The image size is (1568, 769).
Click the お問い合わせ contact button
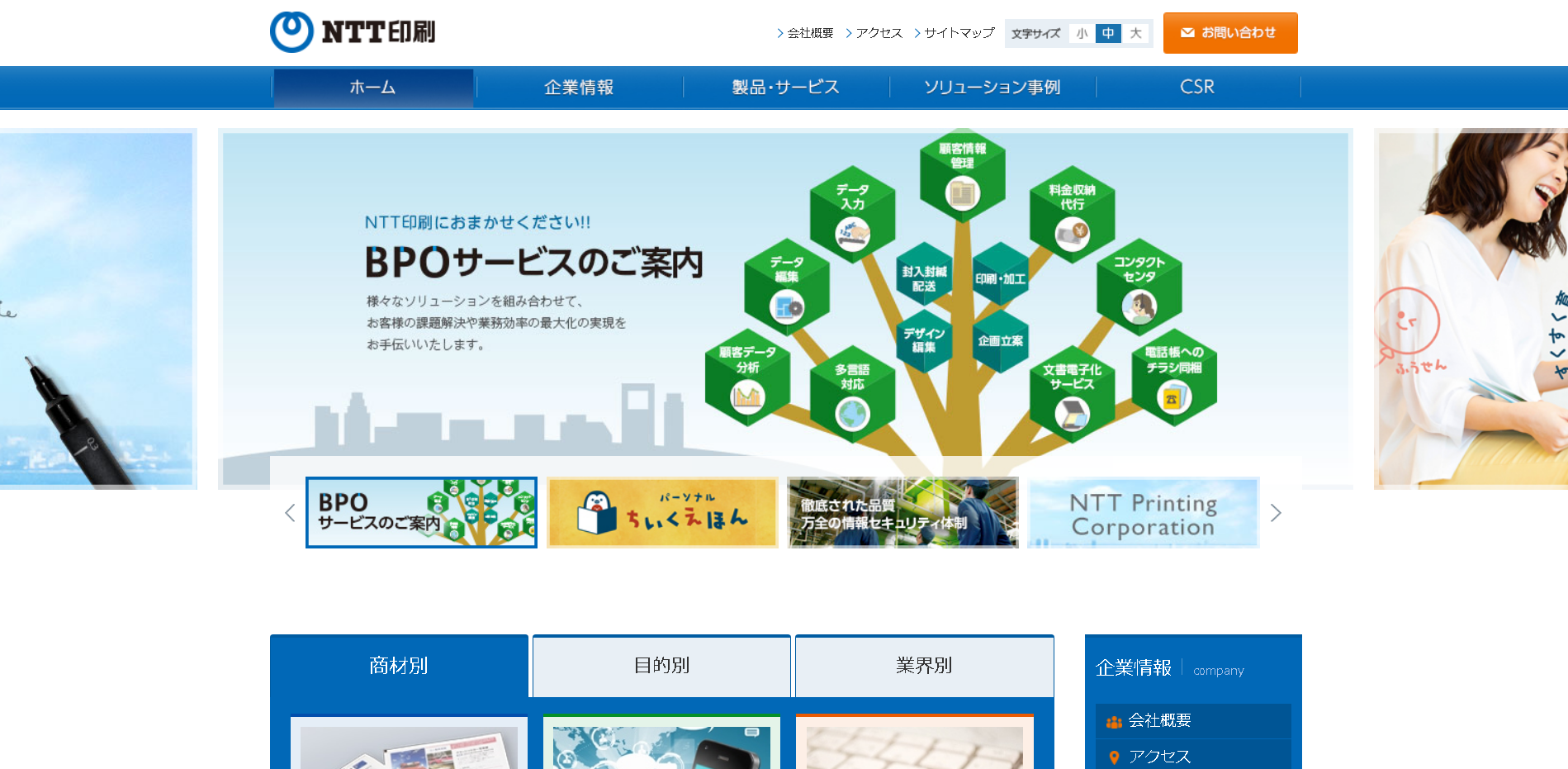[x=1230, y=33]
